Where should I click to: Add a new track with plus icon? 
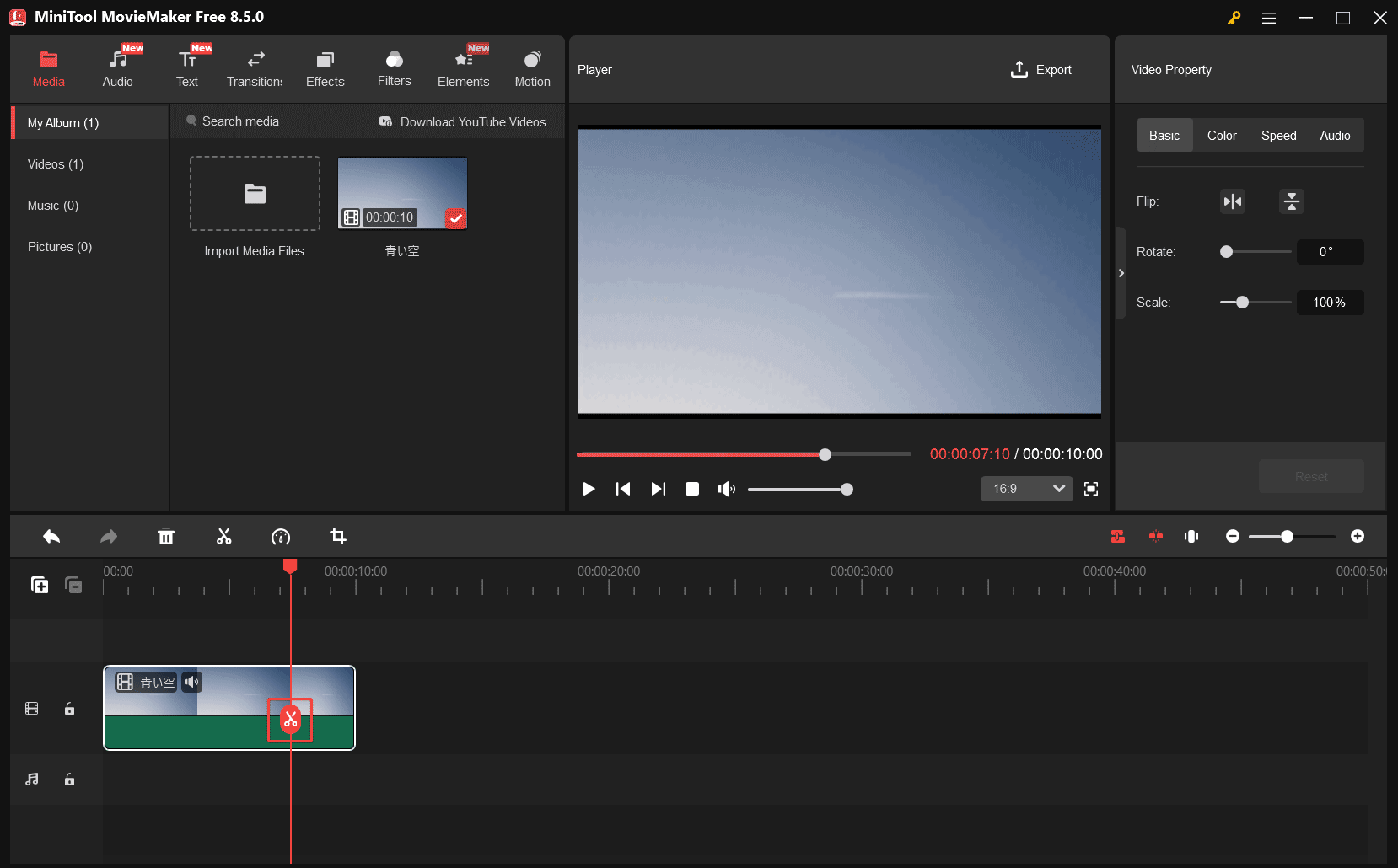[x=40, y=585]
